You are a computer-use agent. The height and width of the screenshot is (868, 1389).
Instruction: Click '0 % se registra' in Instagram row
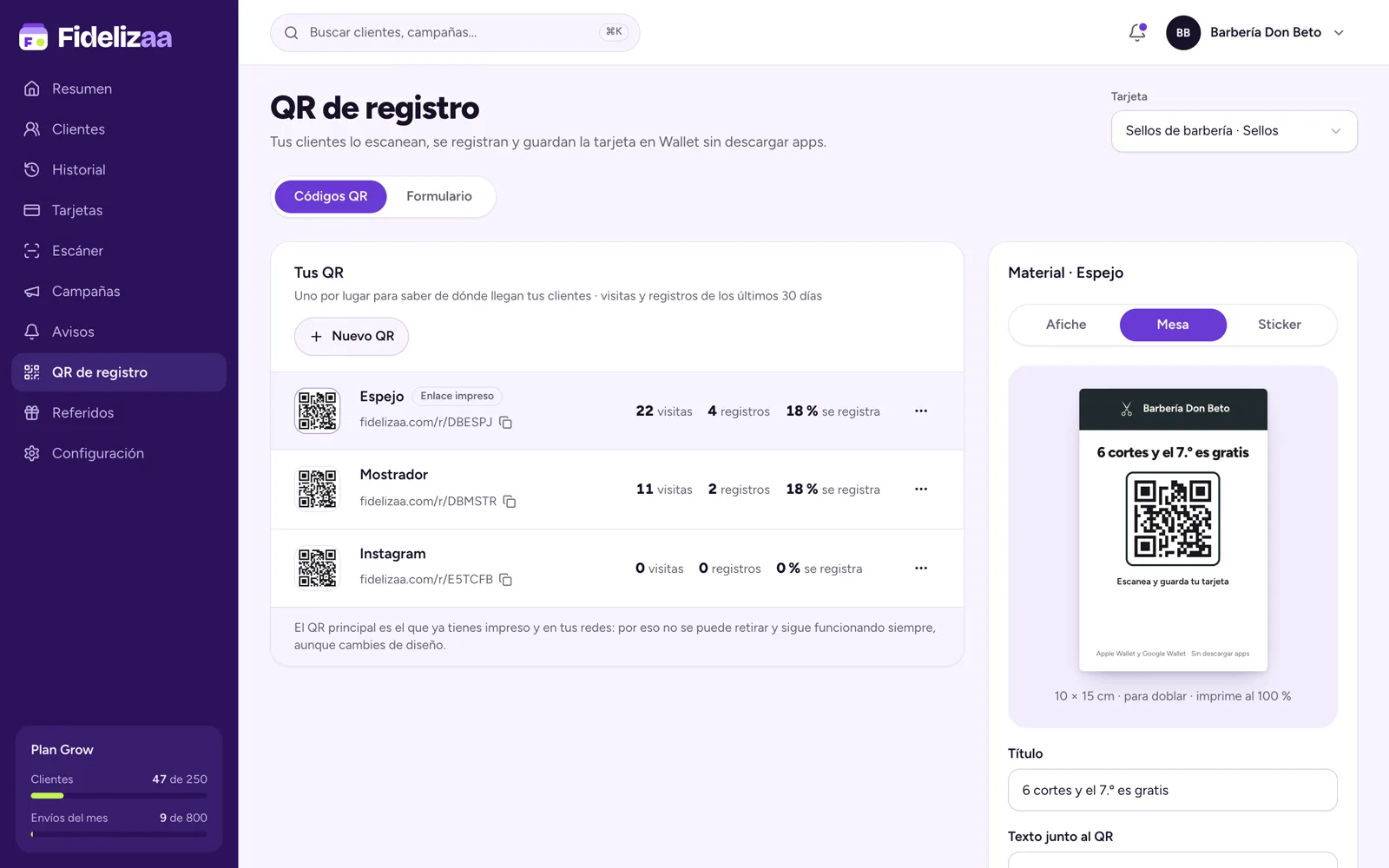[820, 568]
